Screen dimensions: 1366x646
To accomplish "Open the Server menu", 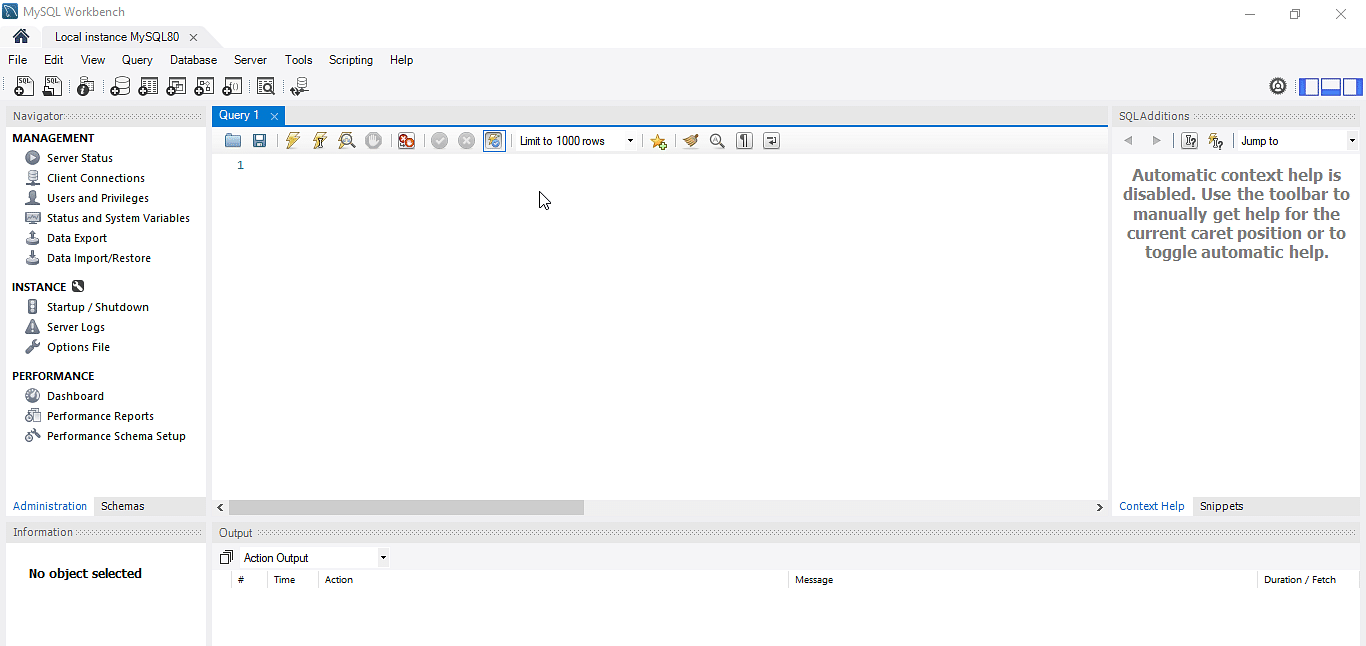I will 251,60.
